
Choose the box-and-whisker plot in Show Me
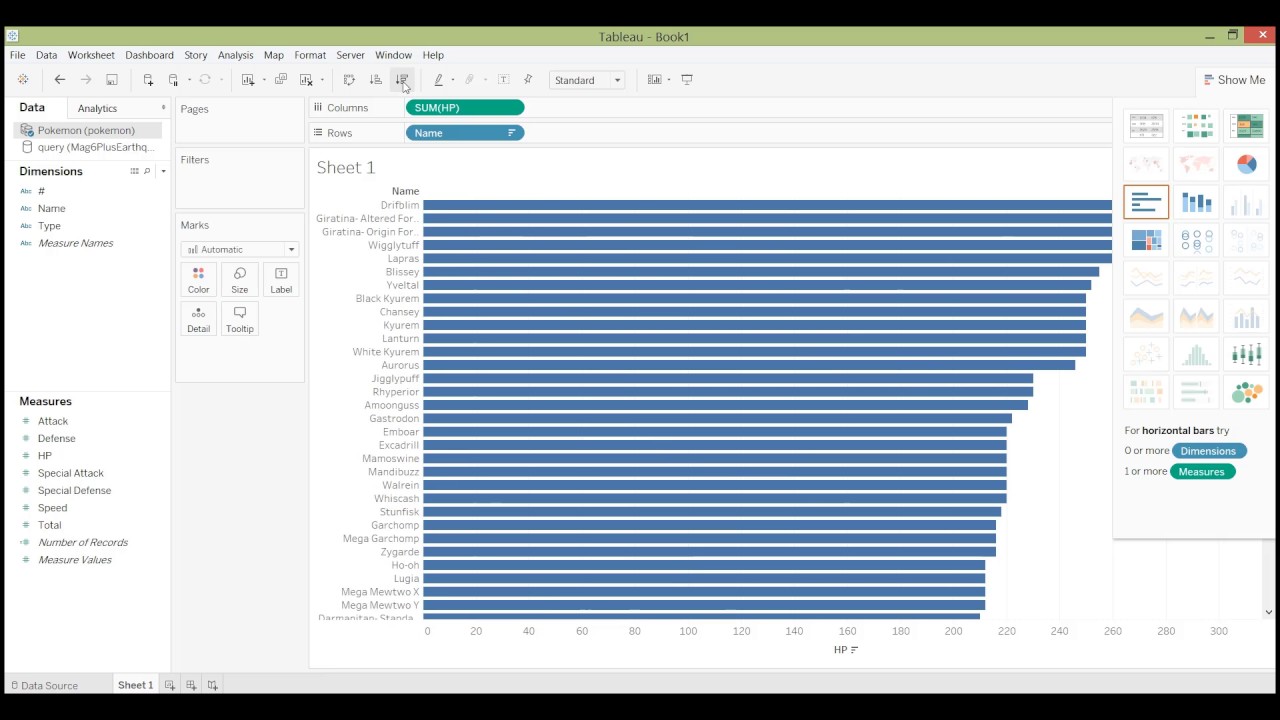coord(1246,354)
